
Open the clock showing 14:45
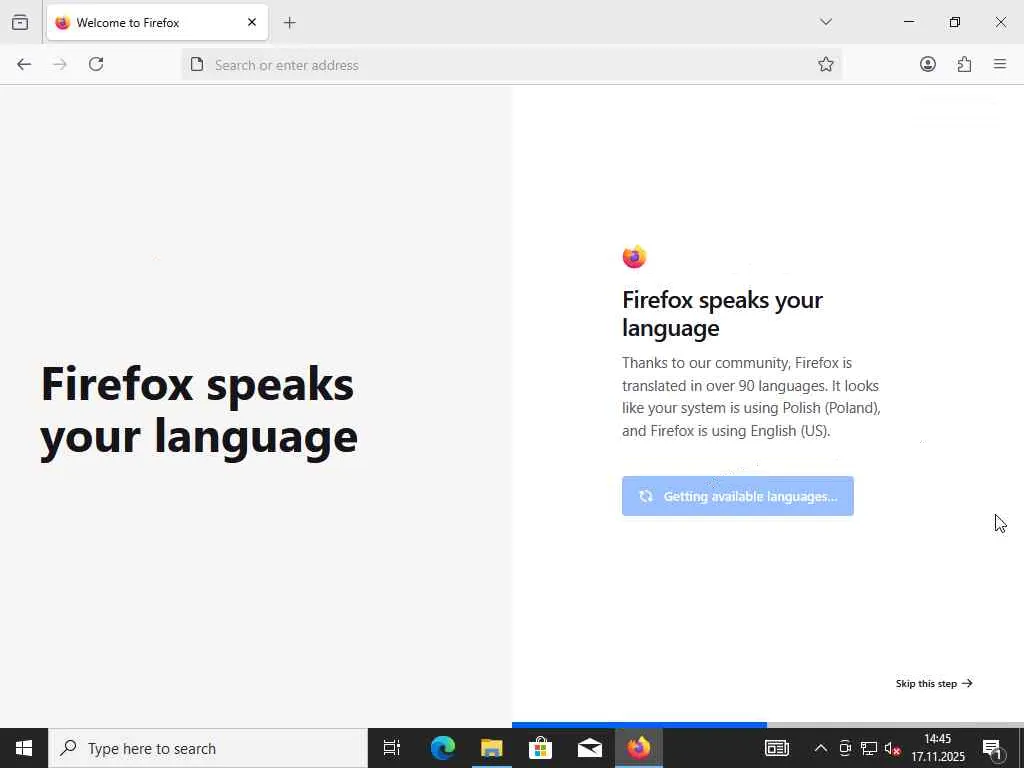click(x=938, y=748)
